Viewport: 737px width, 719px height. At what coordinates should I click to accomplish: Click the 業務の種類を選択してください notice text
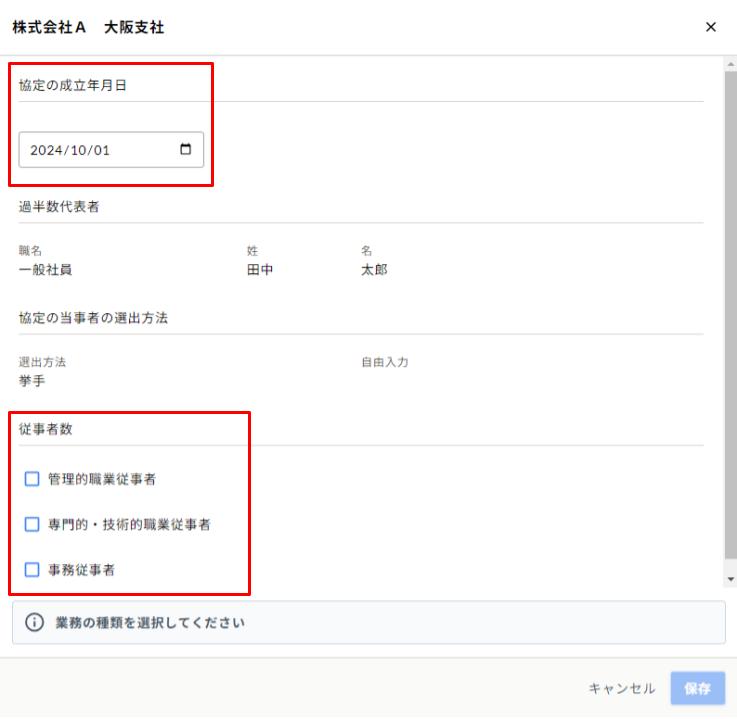pyautogui.click(x=150, y=623)
